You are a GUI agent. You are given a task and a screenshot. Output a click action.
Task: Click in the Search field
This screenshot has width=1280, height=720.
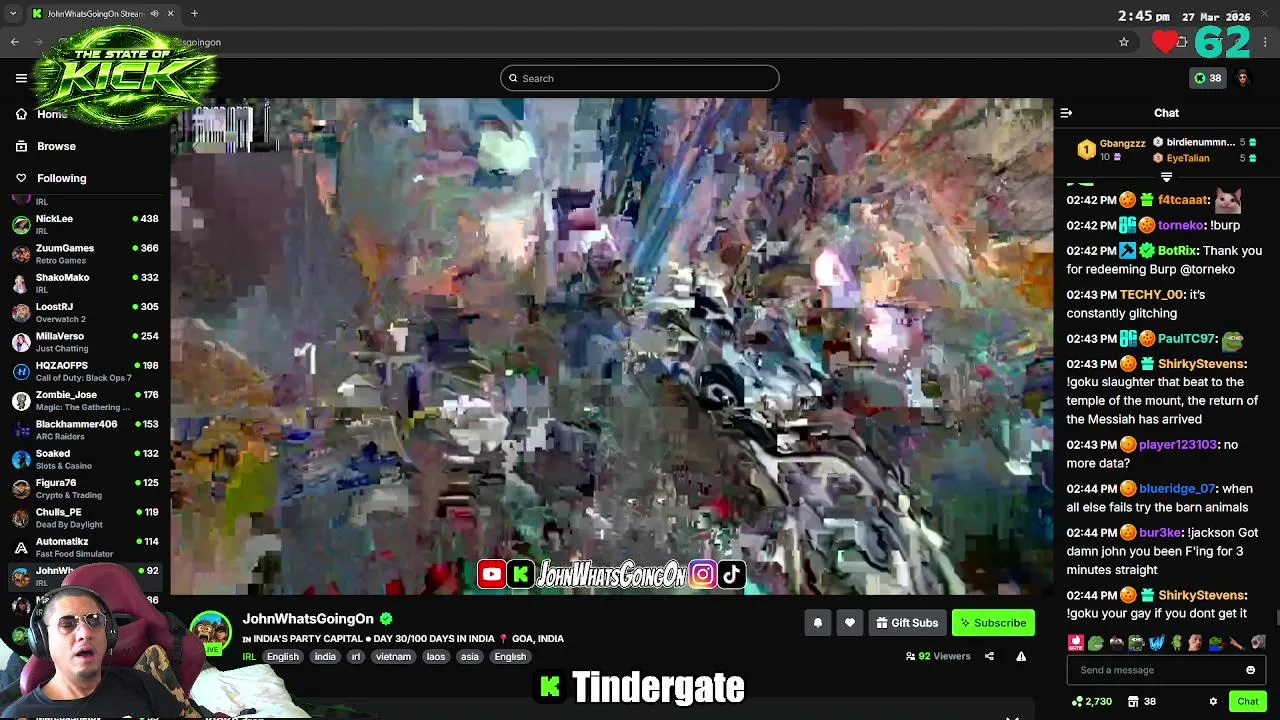coord(640,78)
